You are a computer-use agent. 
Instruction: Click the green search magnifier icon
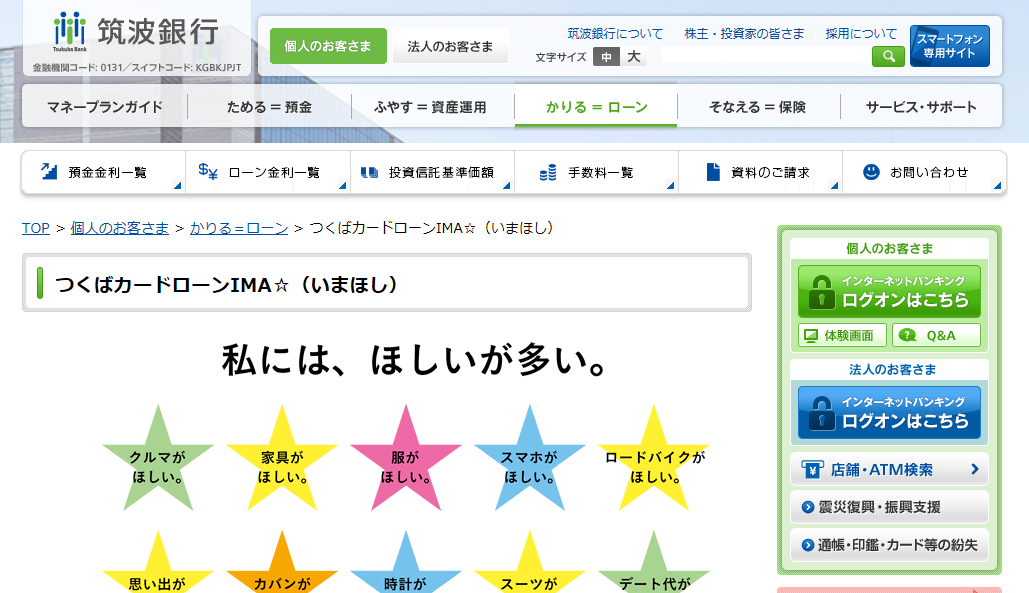point(888,56)
